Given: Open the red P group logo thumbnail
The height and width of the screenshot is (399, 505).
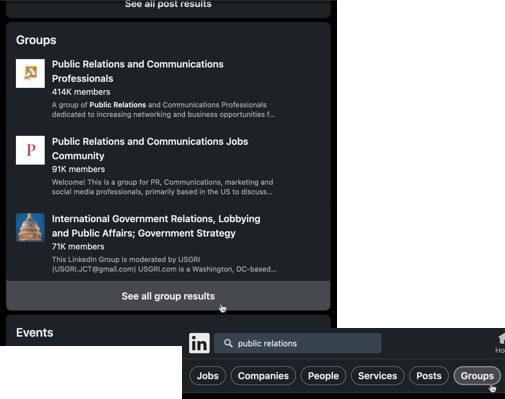Looking at the screenshot, I should click(x=30, y=150).
